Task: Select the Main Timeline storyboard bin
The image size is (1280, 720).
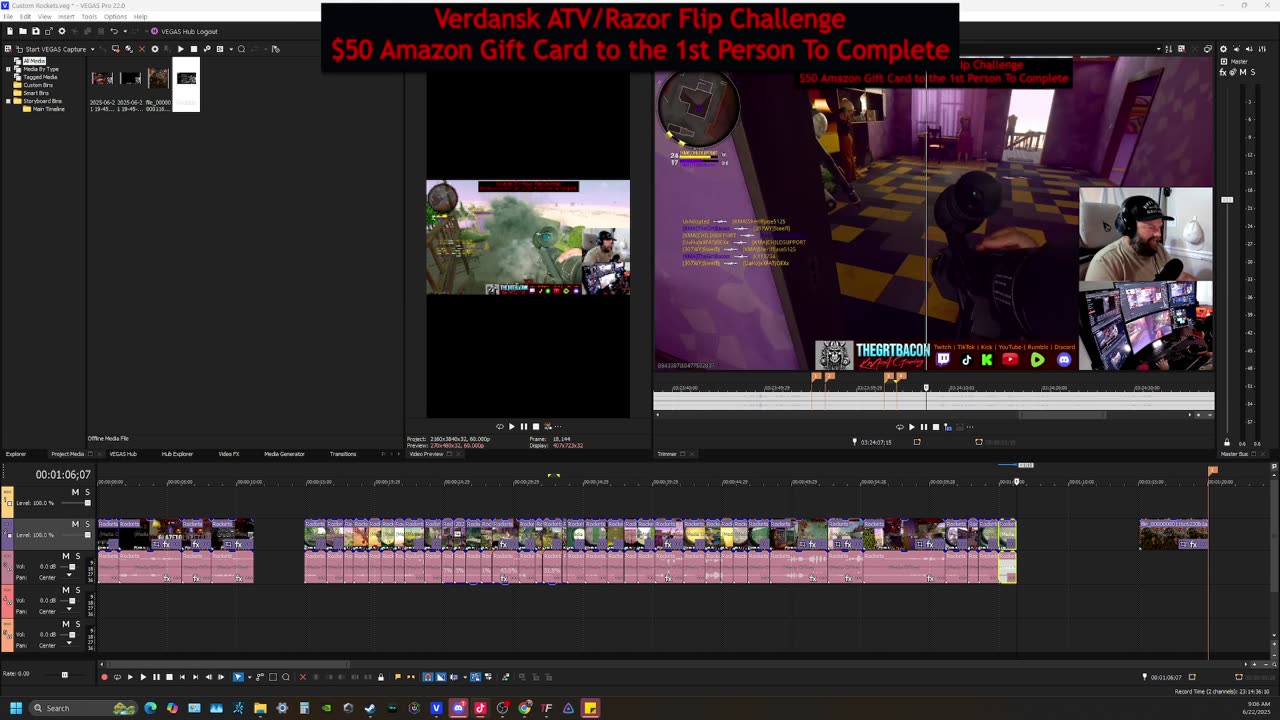Action: coord(49,109)
